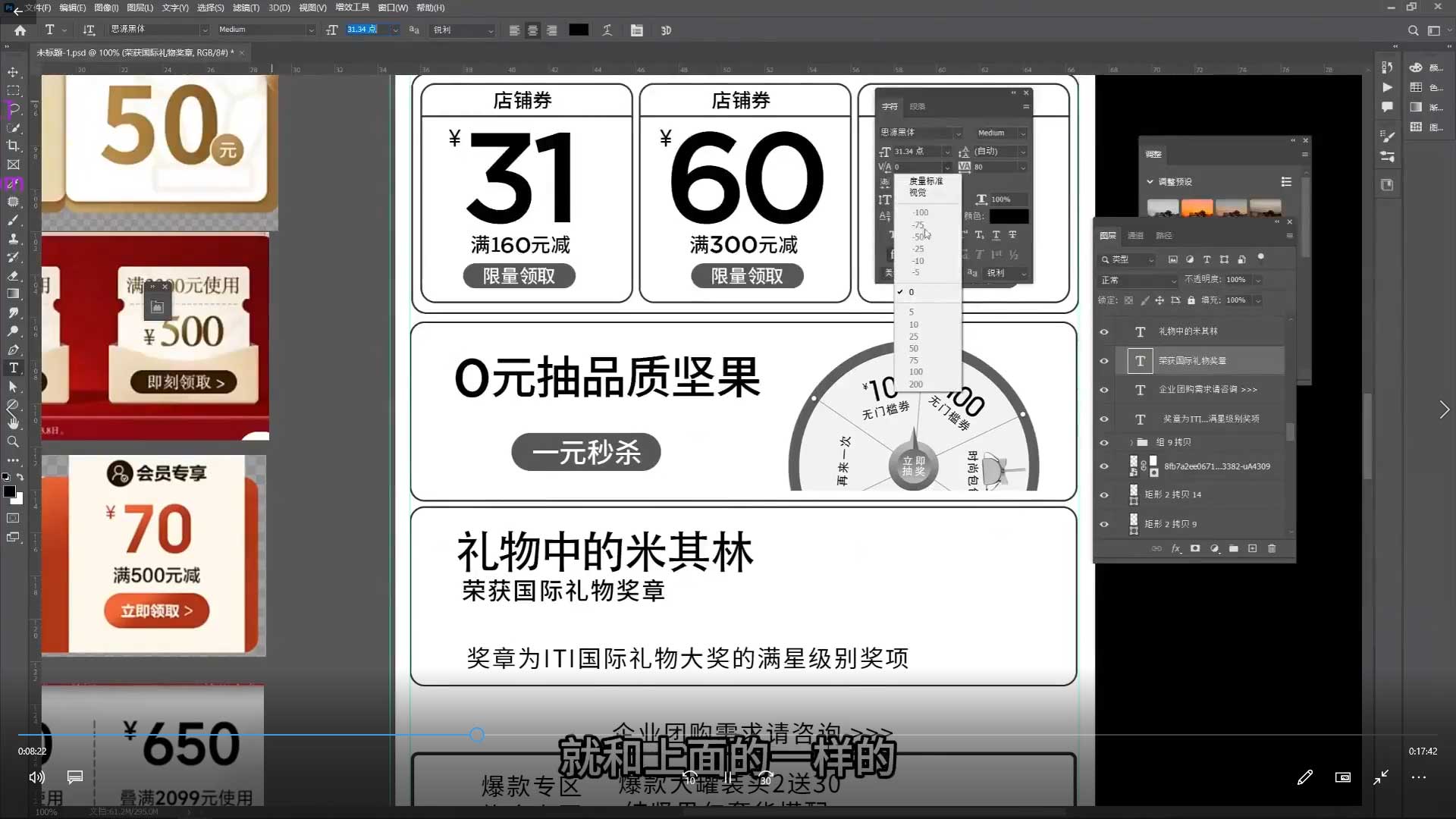Hide the 组 9 拷贝 group
1456x819 pixels.
pyautogui.click(x=1104, y=443)
